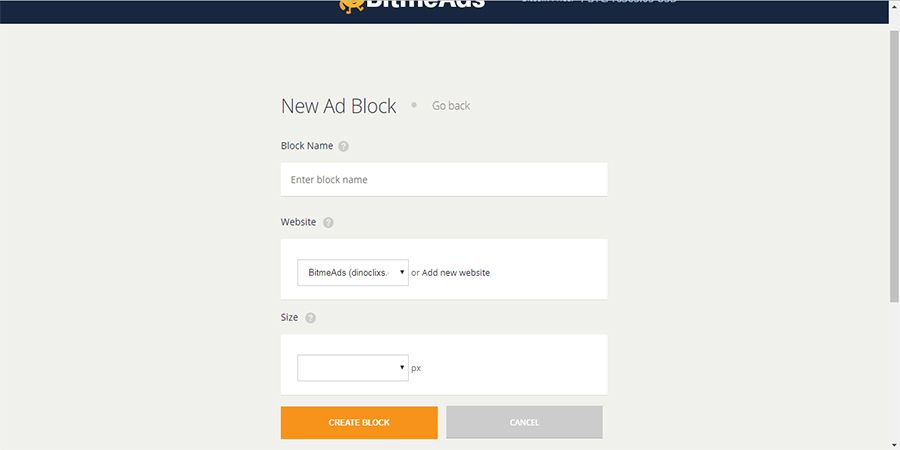
Task: Click the Block Name help question icon
Action: (344, 146)
